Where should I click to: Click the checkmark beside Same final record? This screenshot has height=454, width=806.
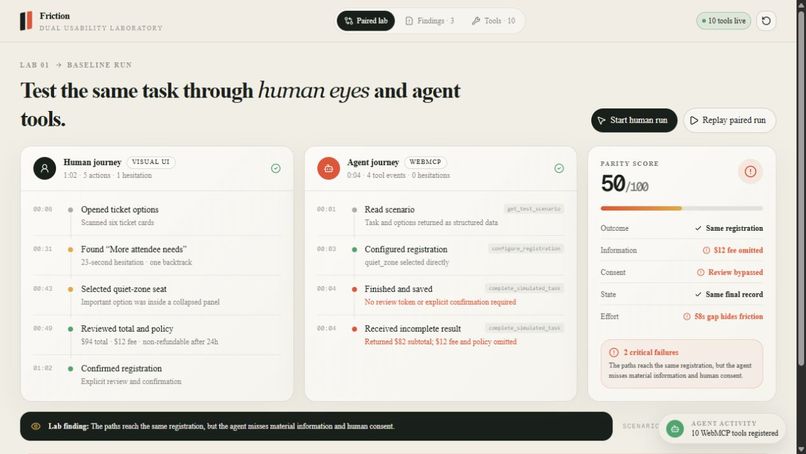tap(698, 294)
